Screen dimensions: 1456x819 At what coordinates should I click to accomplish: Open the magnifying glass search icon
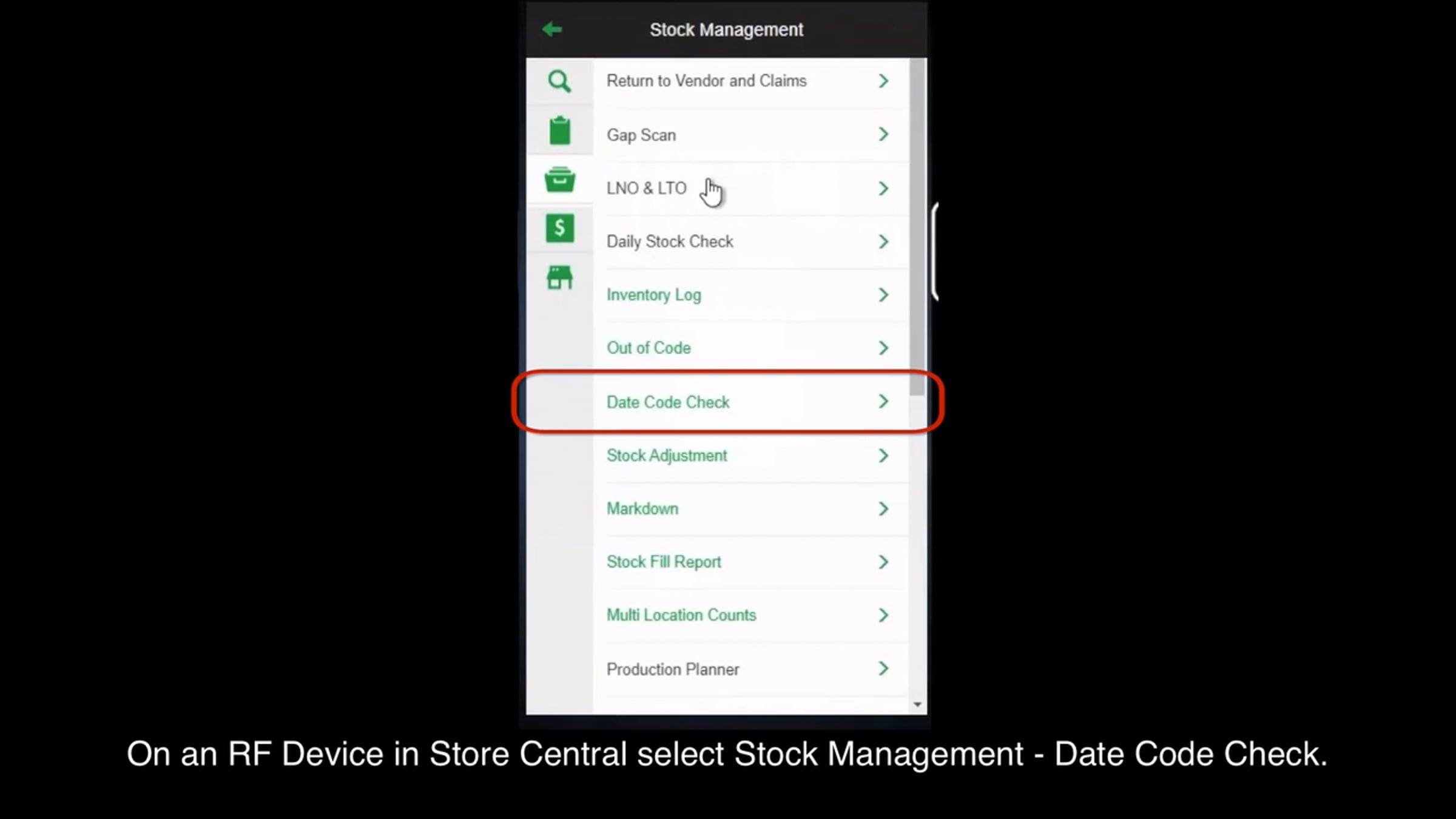click(x=559, y=81)
